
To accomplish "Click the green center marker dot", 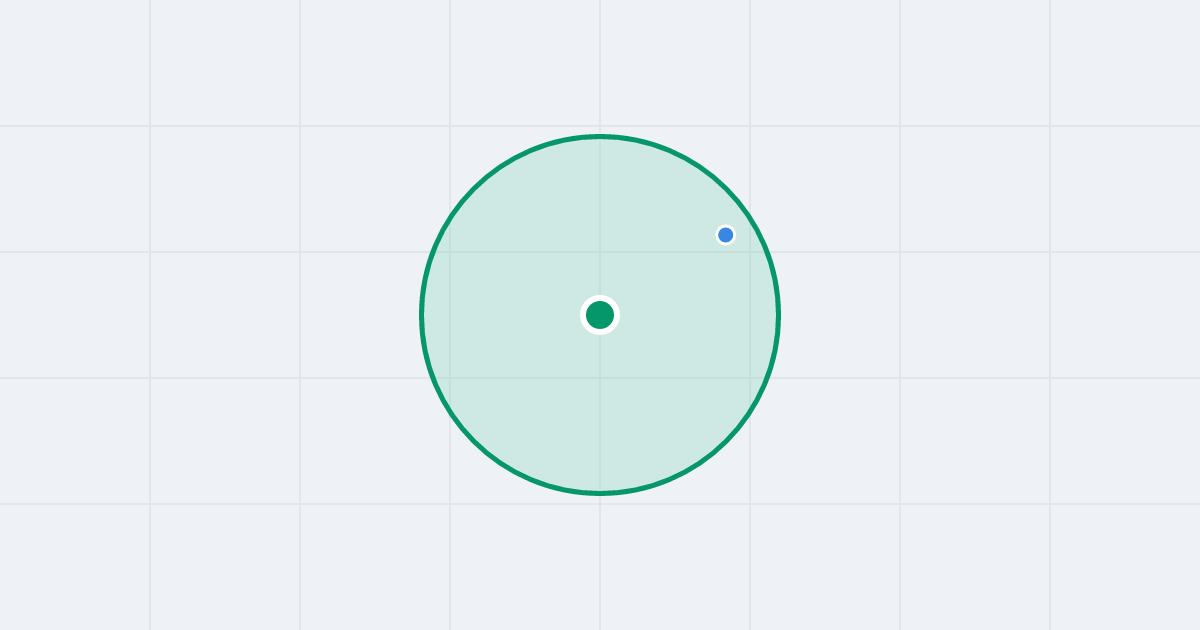I will (600, 315).
